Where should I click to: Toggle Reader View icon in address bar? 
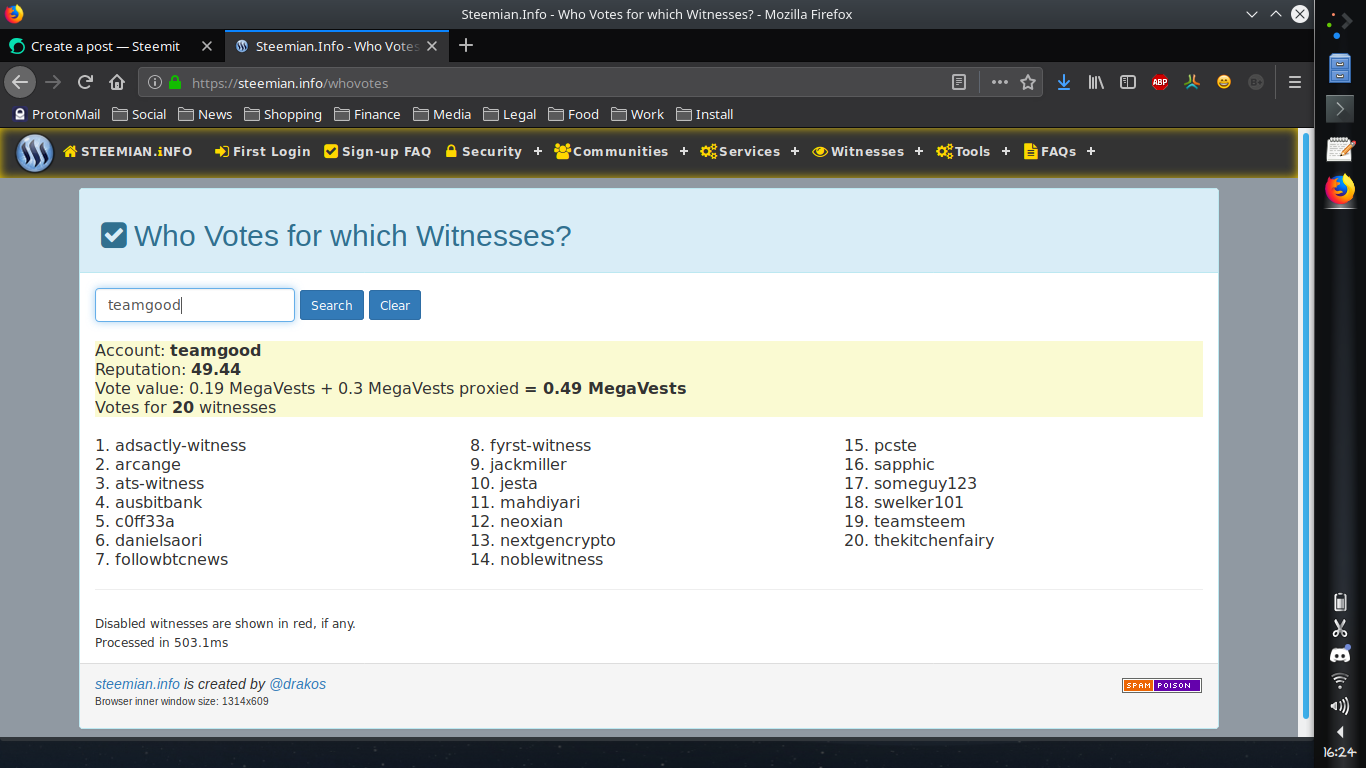click(959, 83)
